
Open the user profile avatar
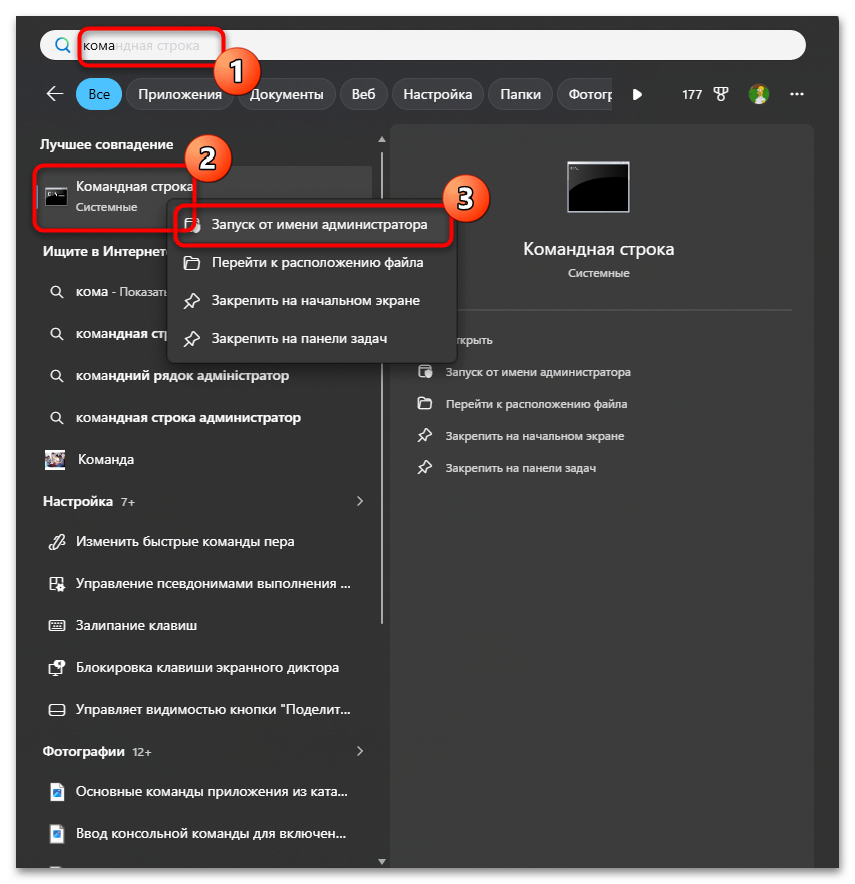759,94
